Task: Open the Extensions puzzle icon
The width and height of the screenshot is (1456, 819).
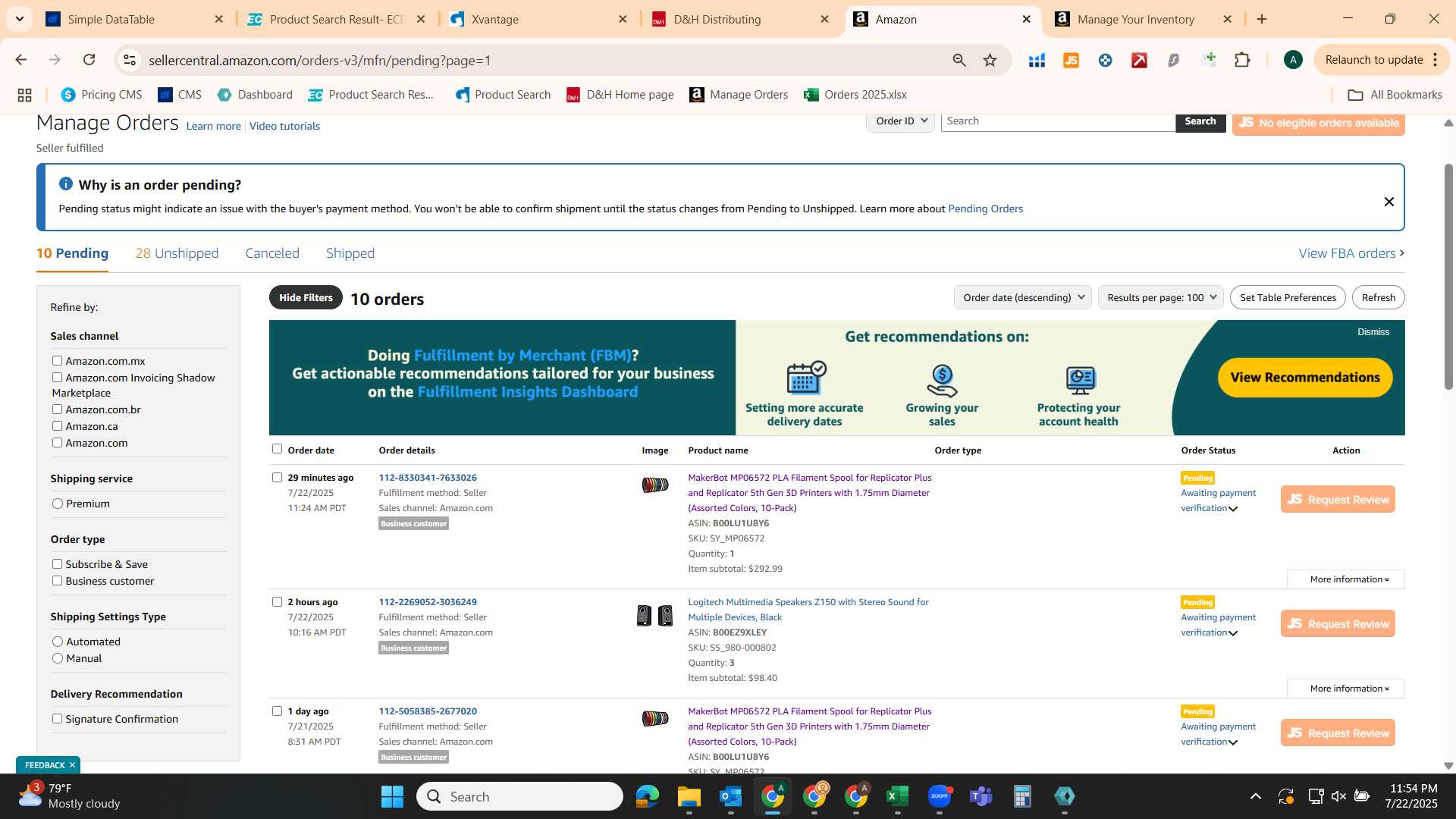Action: [x=1242, y=60]
